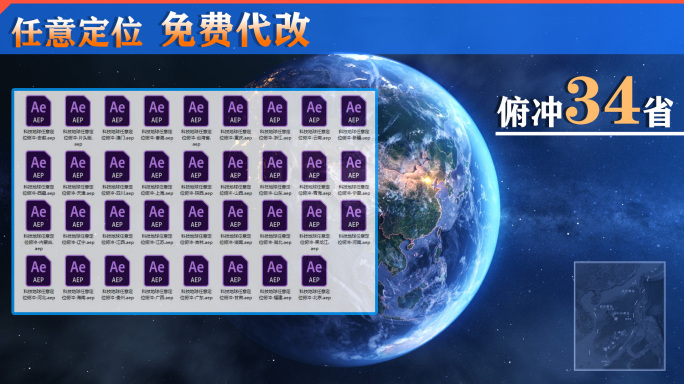Viewport: 684px width, 384px height.
Task: Open the 云南.aep project file
Action: click(314, 112)
